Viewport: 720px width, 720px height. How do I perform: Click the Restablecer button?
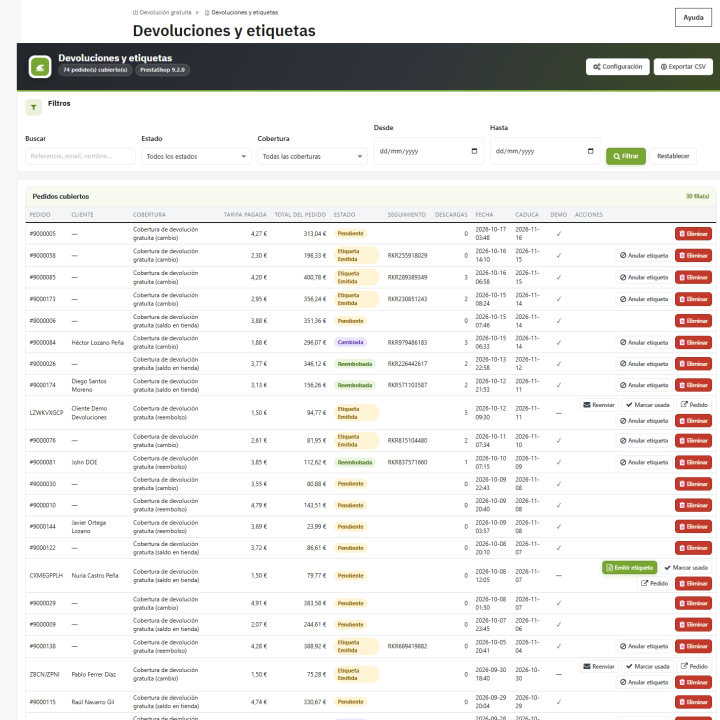click(x=673, y=156)
